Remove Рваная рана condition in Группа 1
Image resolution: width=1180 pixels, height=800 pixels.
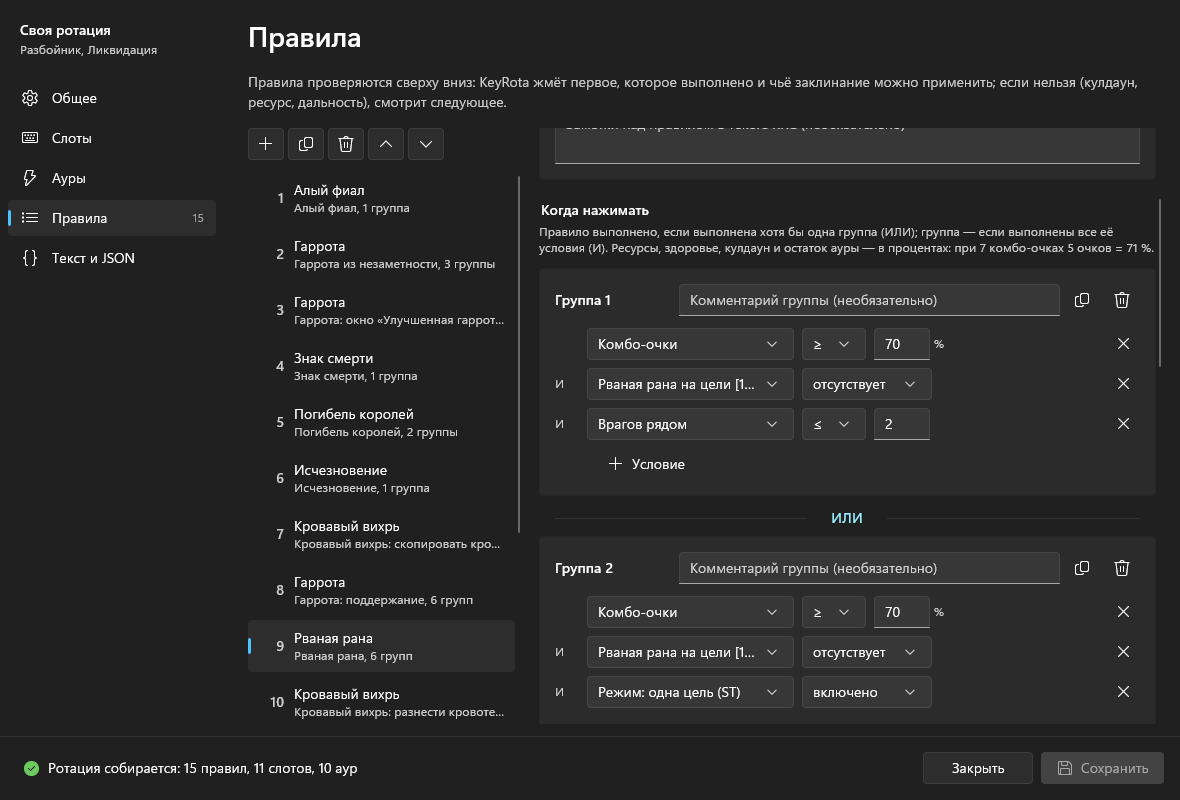coord(1124,383)
